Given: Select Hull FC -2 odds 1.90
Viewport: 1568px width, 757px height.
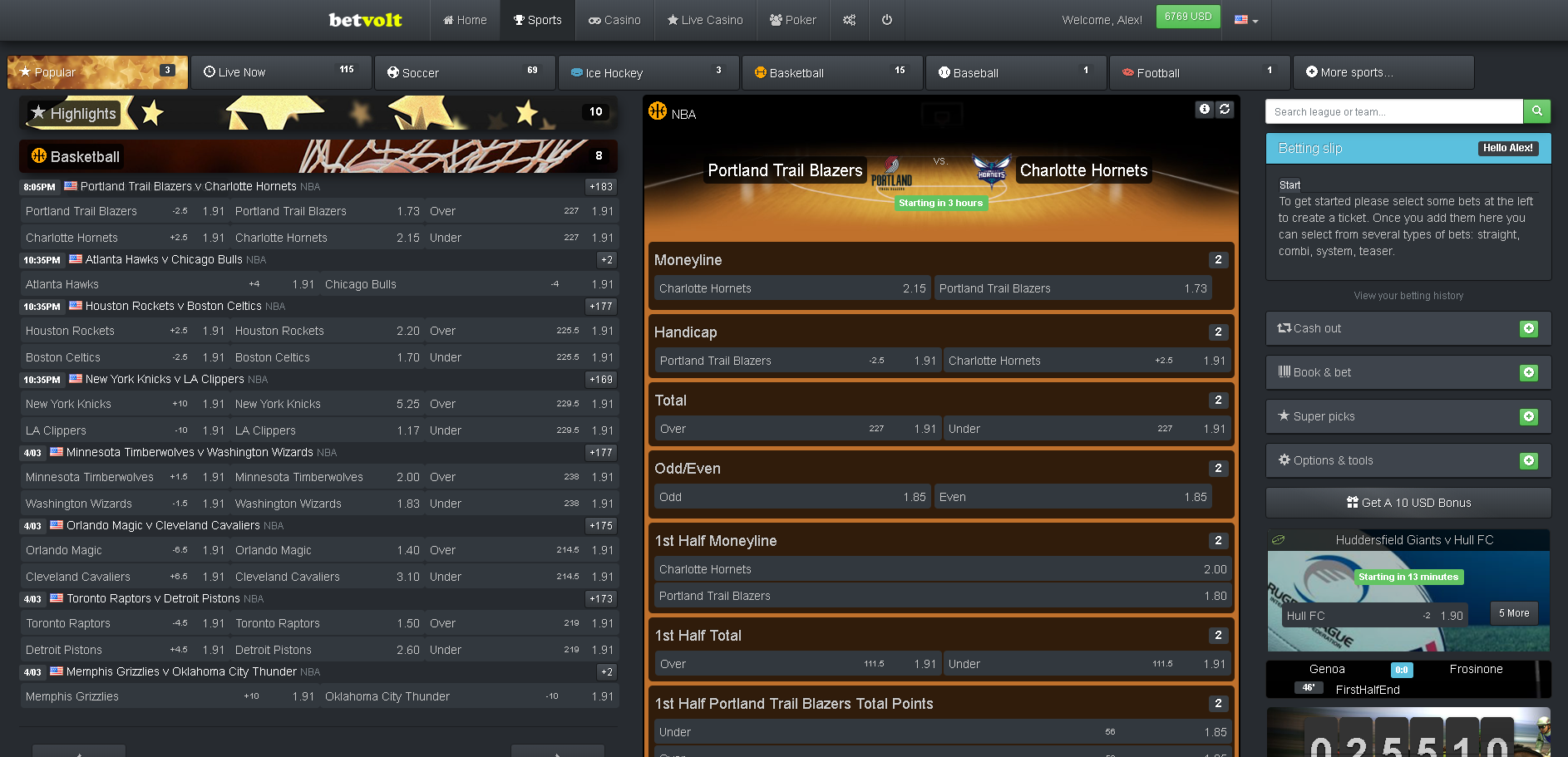Looking at the screenshot, I should tap(1374, 616).
